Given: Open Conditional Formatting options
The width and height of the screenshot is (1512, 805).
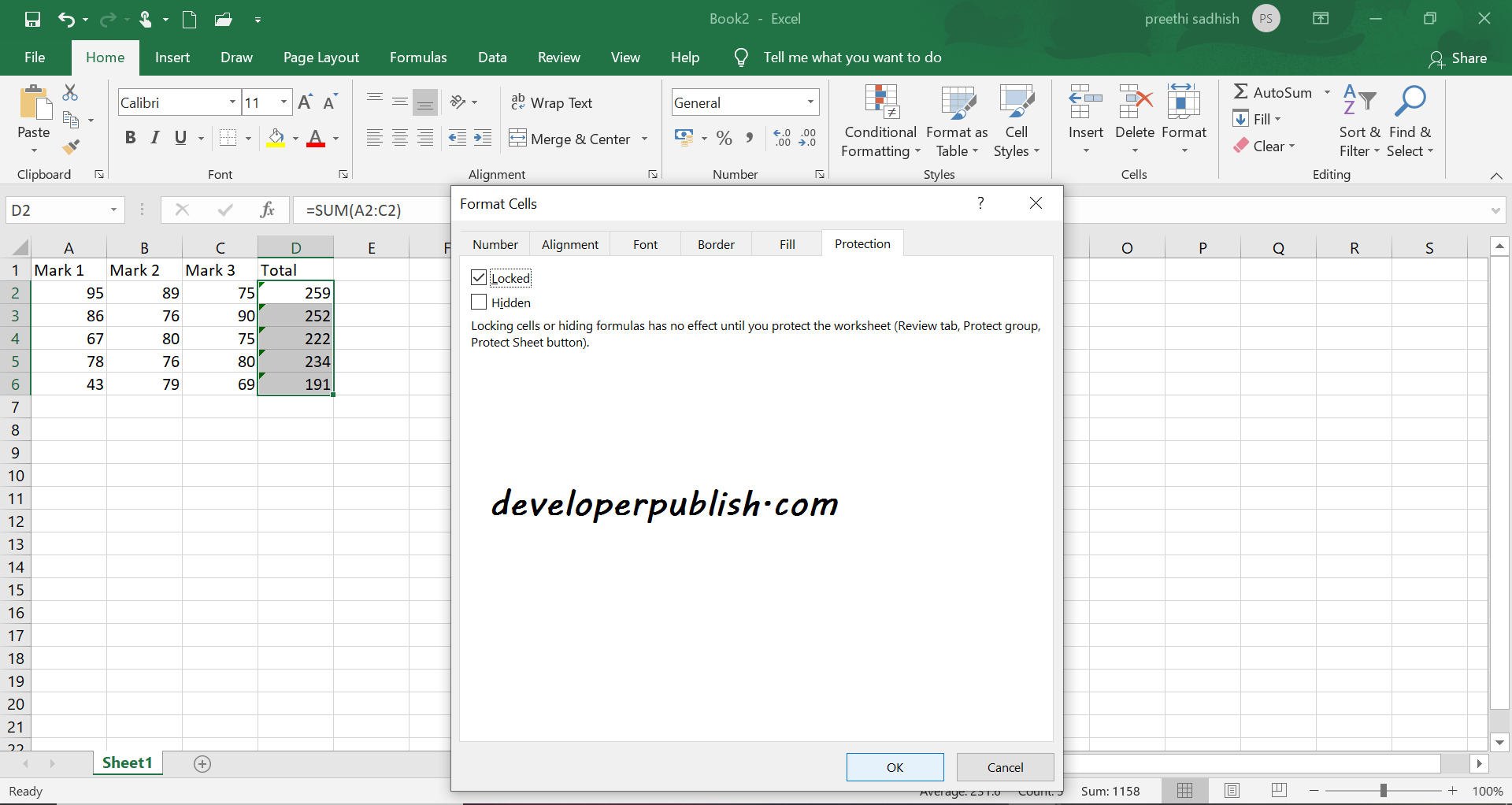Looking at the screenshot, I should [x=880, y=120].
